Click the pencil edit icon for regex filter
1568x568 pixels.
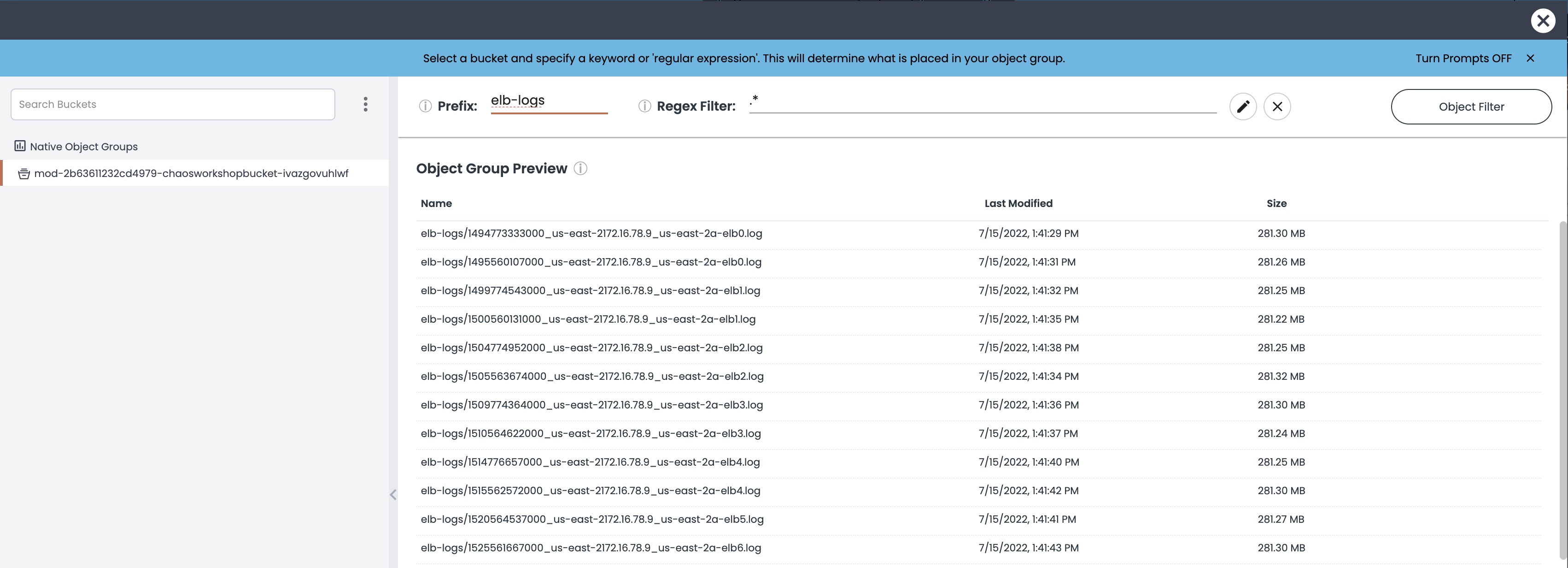click(1243, 106)
